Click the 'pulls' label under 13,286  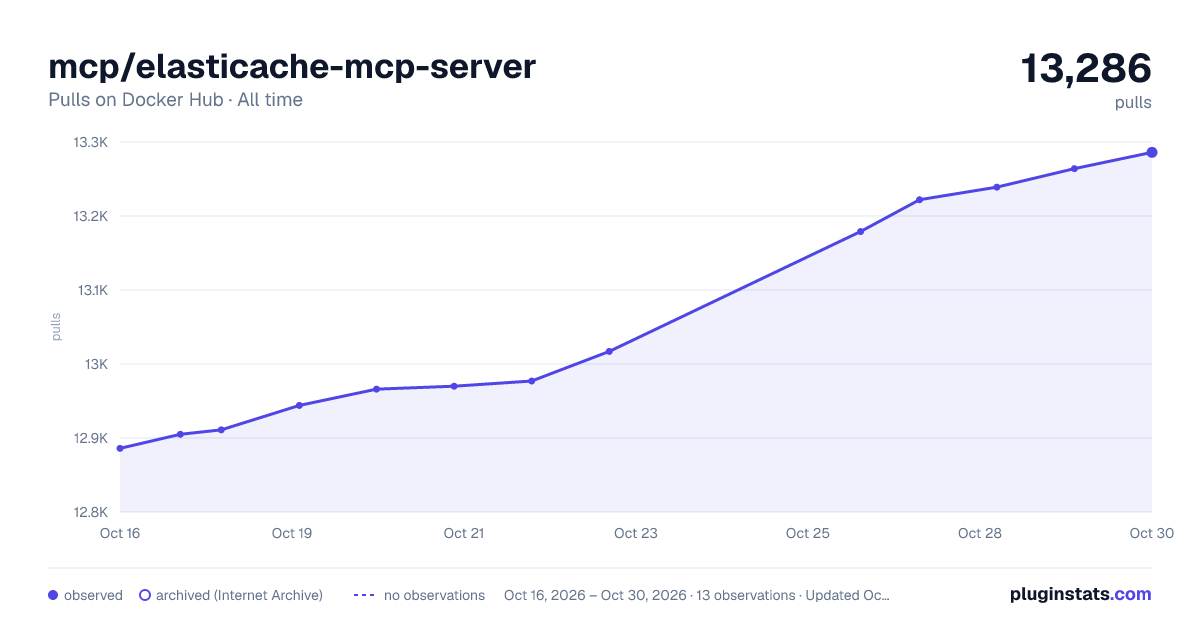(1133, 102)
